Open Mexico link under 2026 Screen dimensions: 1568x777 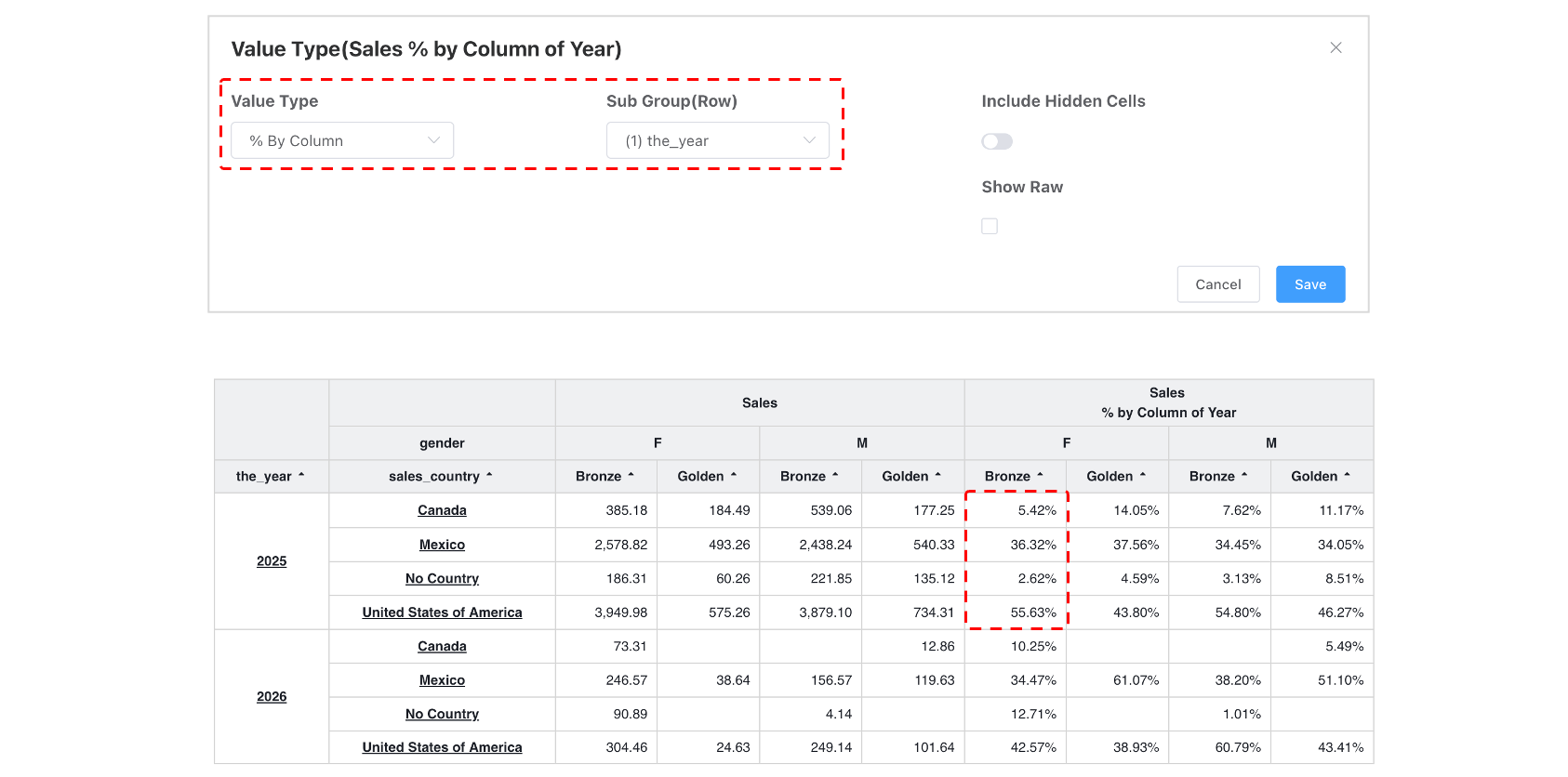(x=442, y=680)
